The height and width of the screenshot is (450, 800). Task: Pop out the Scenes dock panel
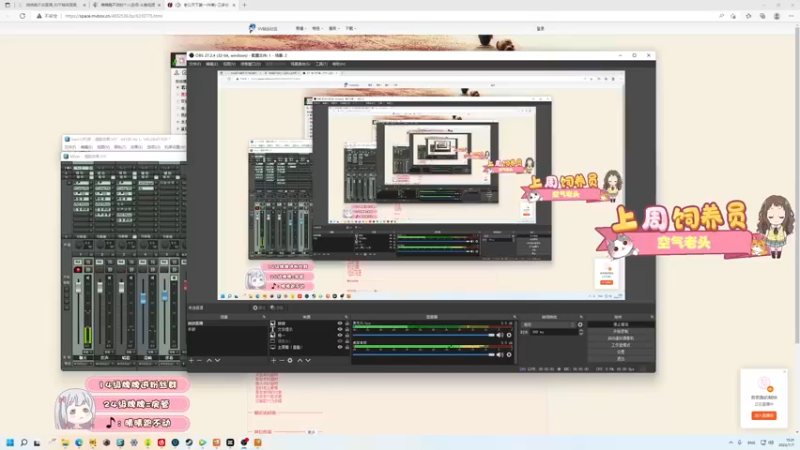click(x=264, y=317)
